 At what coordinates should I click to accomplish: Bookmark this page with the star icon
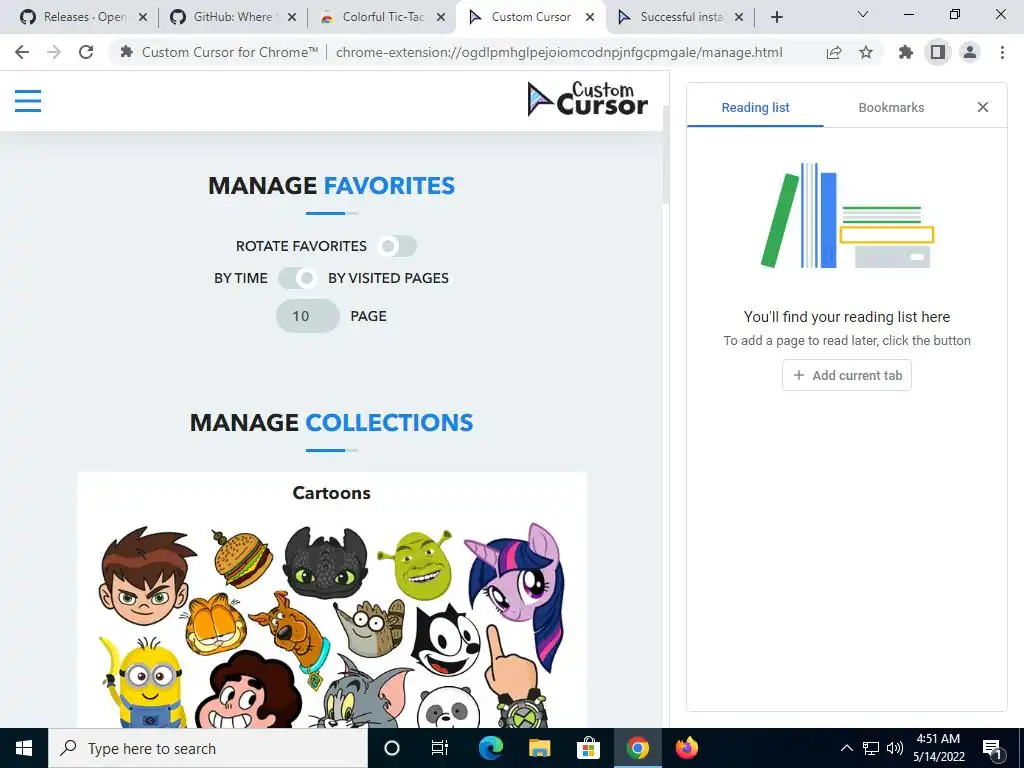point(866,52)
